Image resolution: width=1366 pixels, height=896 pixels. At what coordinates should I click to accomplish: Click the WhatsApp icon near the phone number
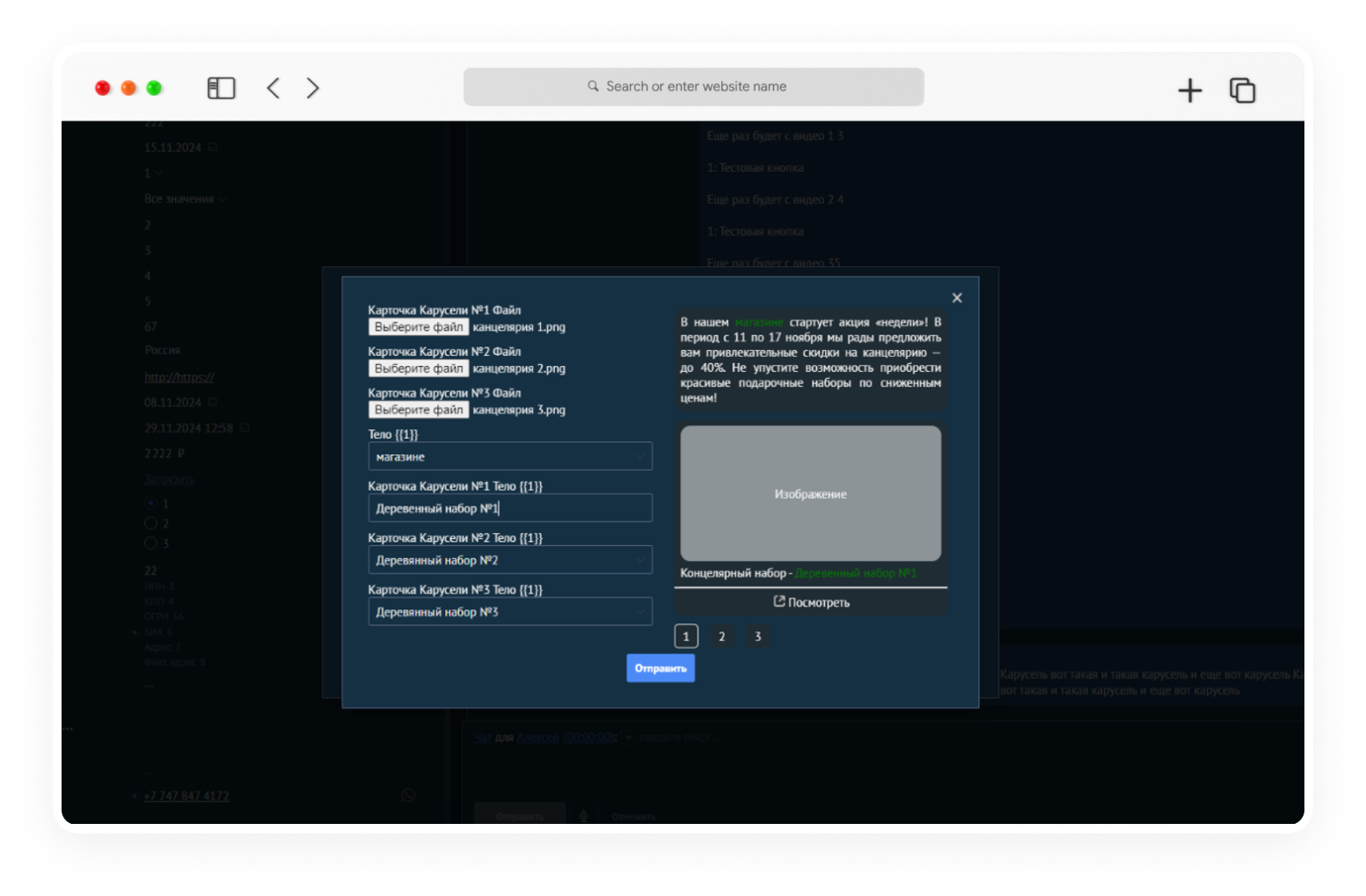pos(408,795)
